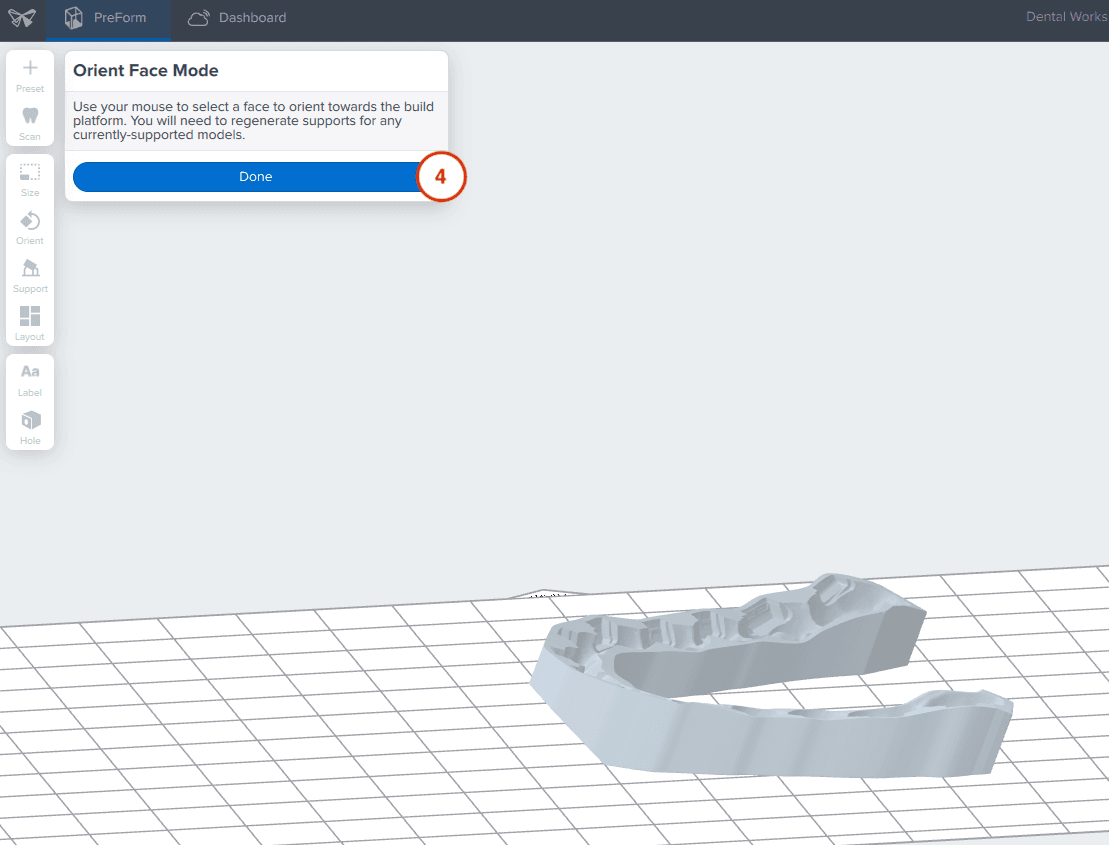This screenshot has height=845, width=1109.
Task: Click the Preset plus icon
Action: point(30,70)
